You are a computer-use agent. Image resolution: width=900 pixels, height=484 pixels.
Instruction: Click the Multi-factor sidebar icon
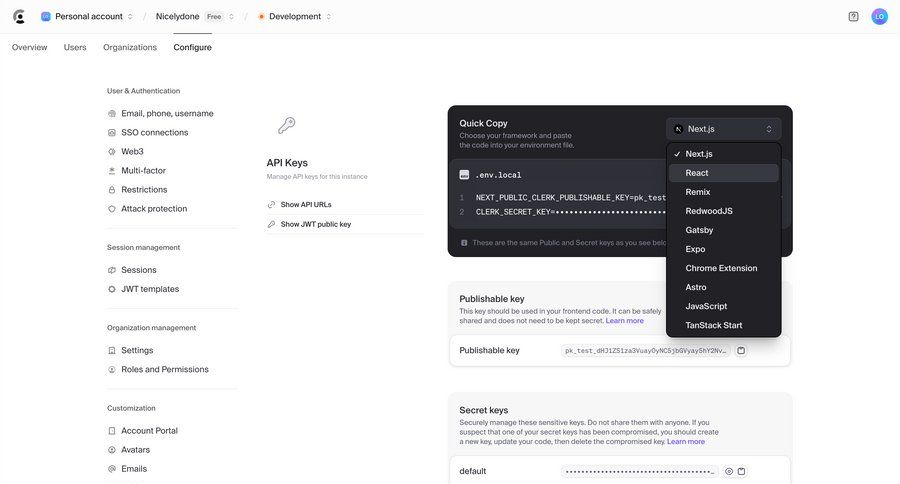112,171
